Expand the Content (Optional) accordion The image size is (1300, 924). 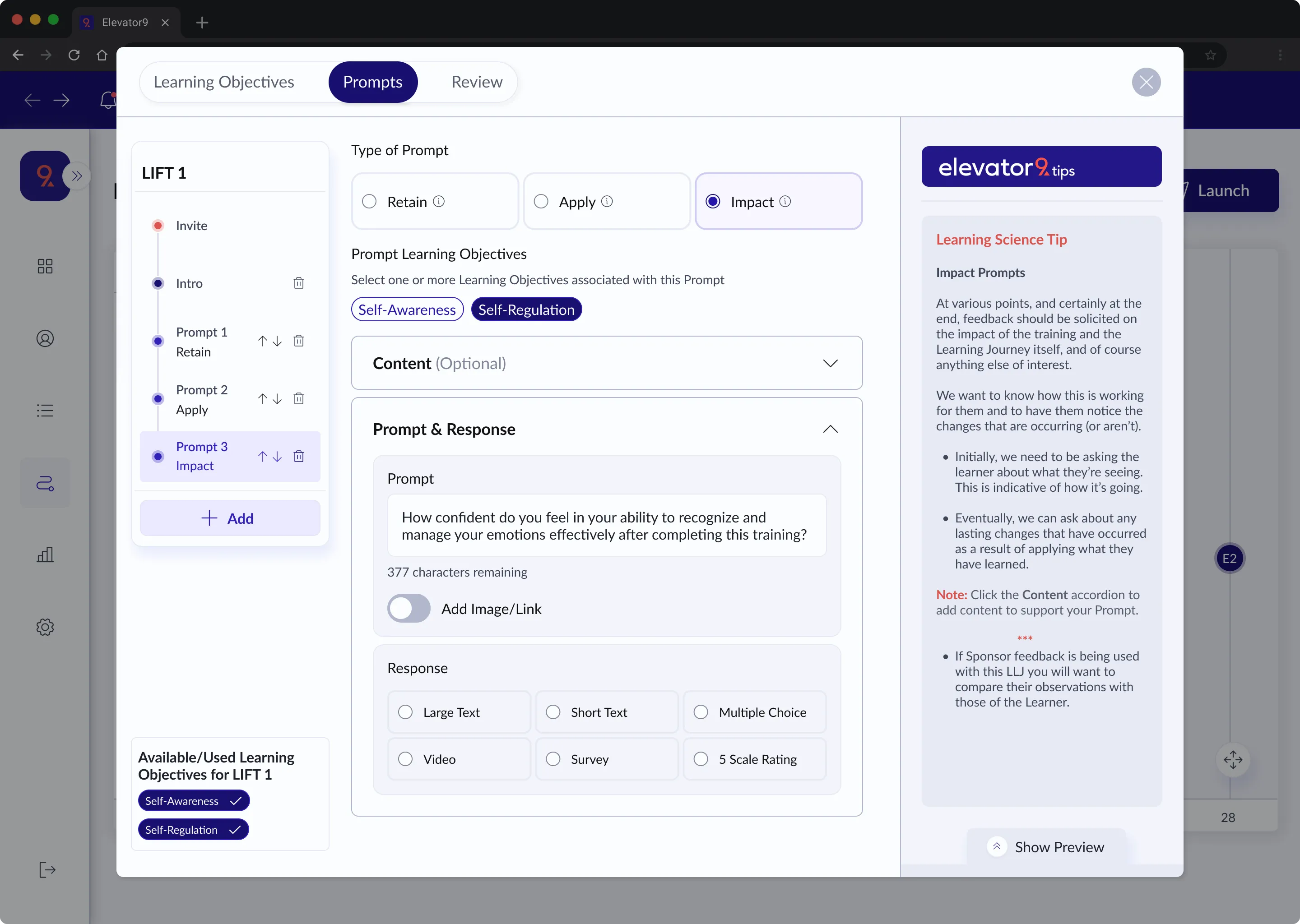(831, 363)
